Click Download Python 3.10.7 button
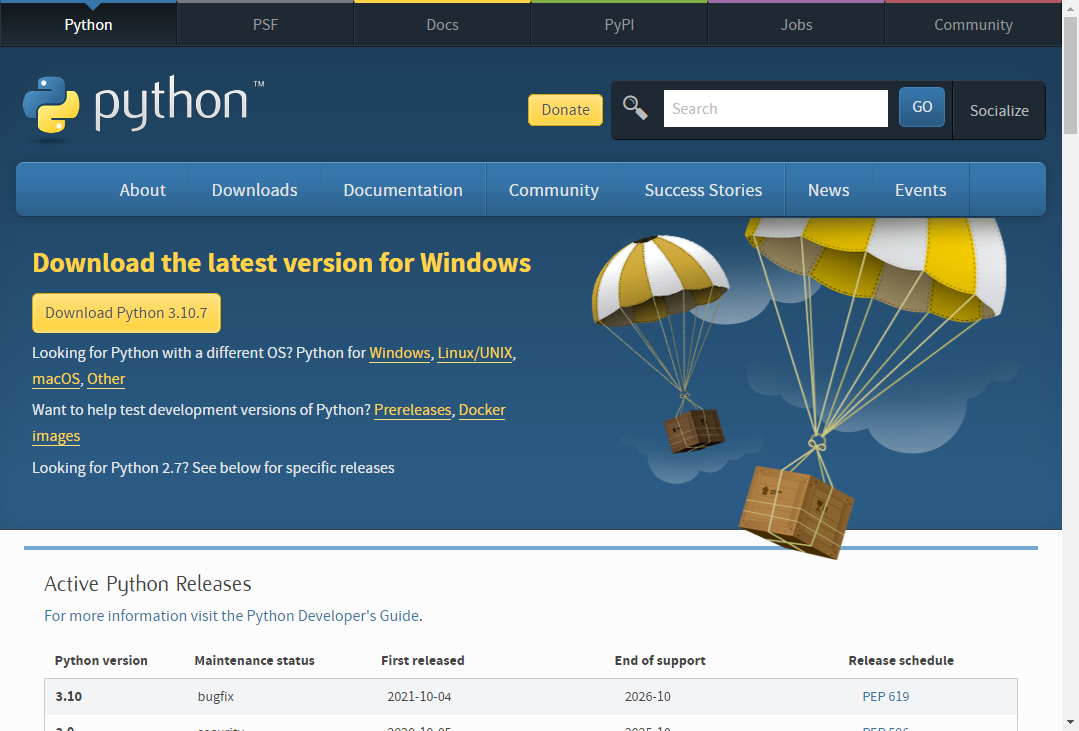The image size is (1079, 731). (127, 313)
